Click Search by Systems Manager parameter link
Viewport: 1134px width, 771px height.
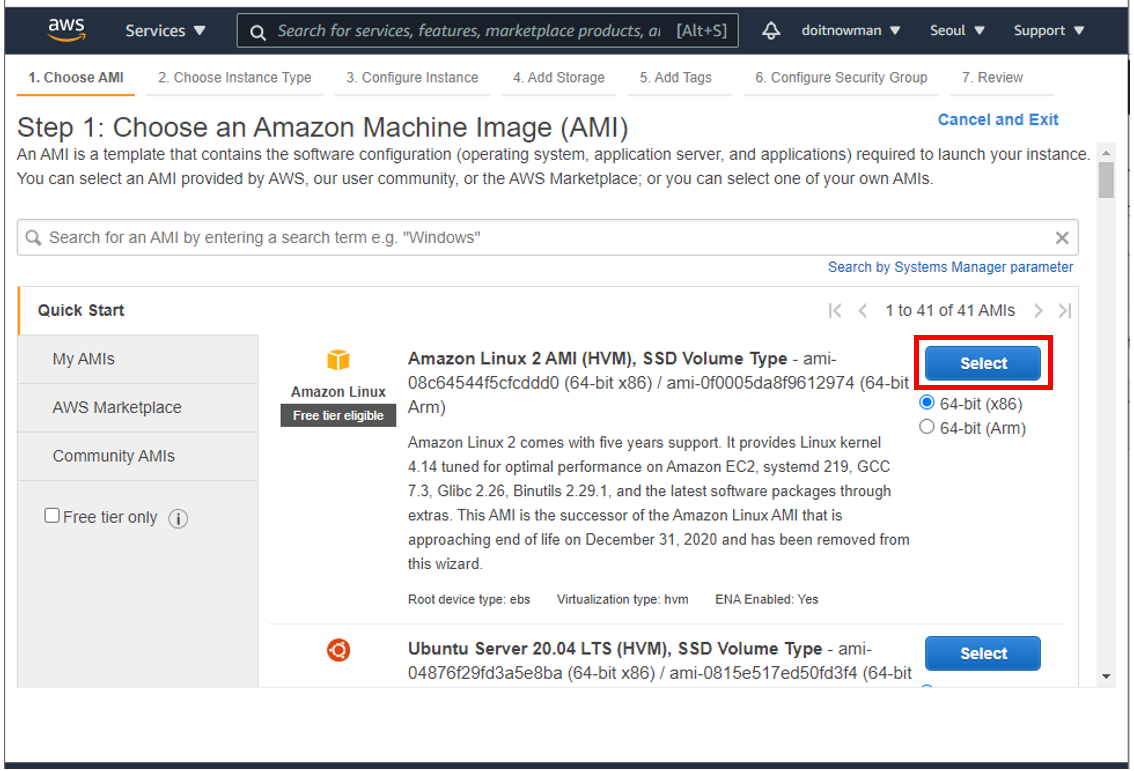950,267
